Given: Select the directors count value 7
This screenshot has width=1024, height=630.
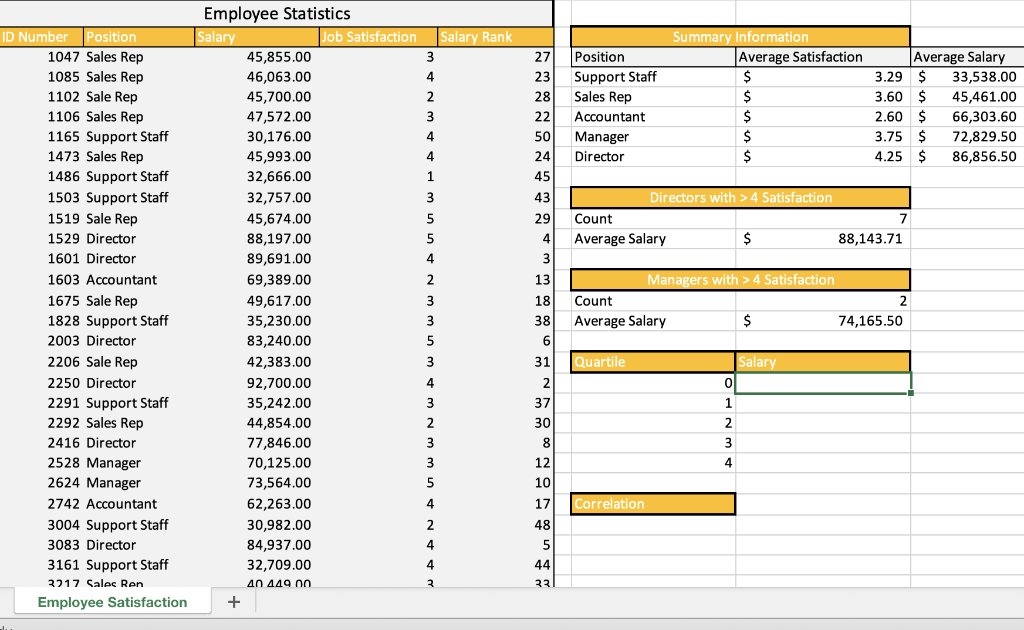Looking at the screenshot, I should pyautogui.click(x=823, y=219).
